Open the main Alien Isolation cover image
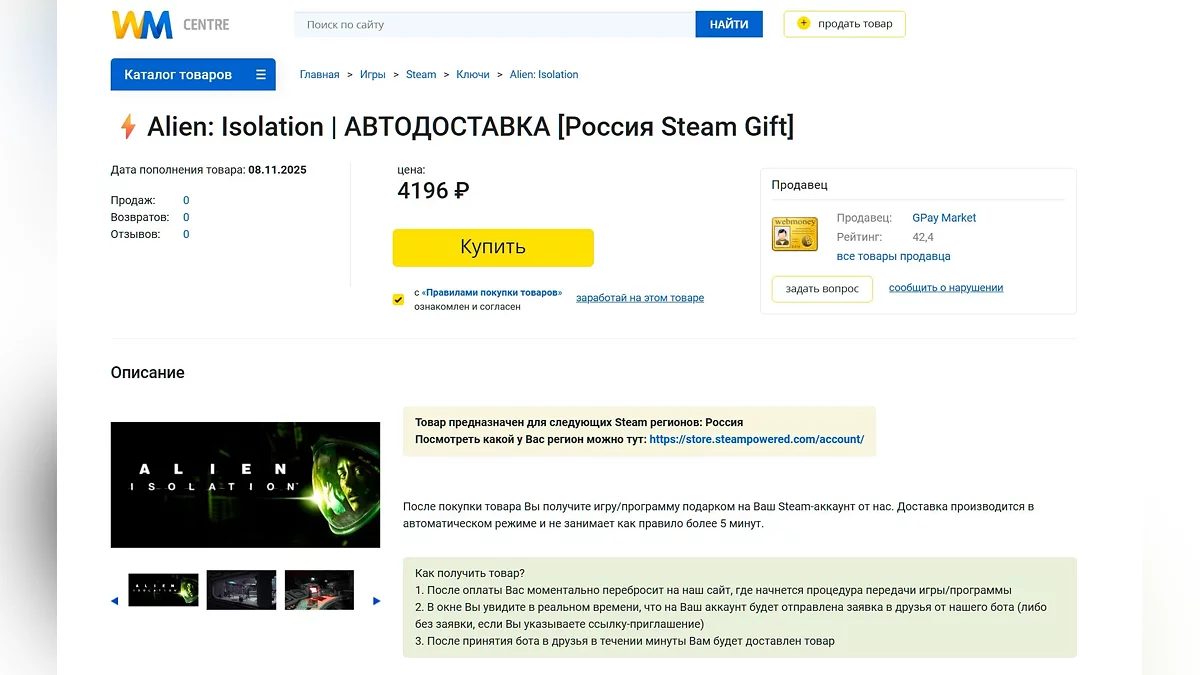 [x=245, y=485]
